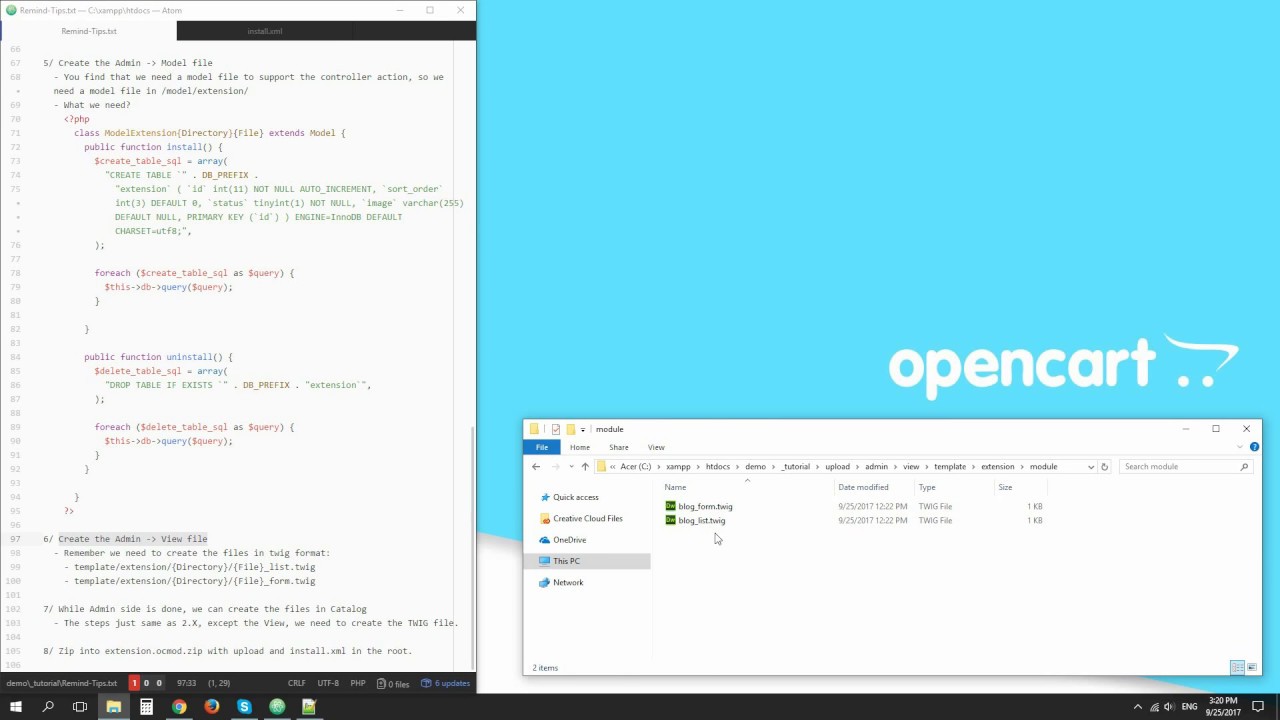Open the Calculator from the taskbar
Image resolution: width=1280 pixels, height=720 pixels.
pyautogui.click(x=146, y=707)
